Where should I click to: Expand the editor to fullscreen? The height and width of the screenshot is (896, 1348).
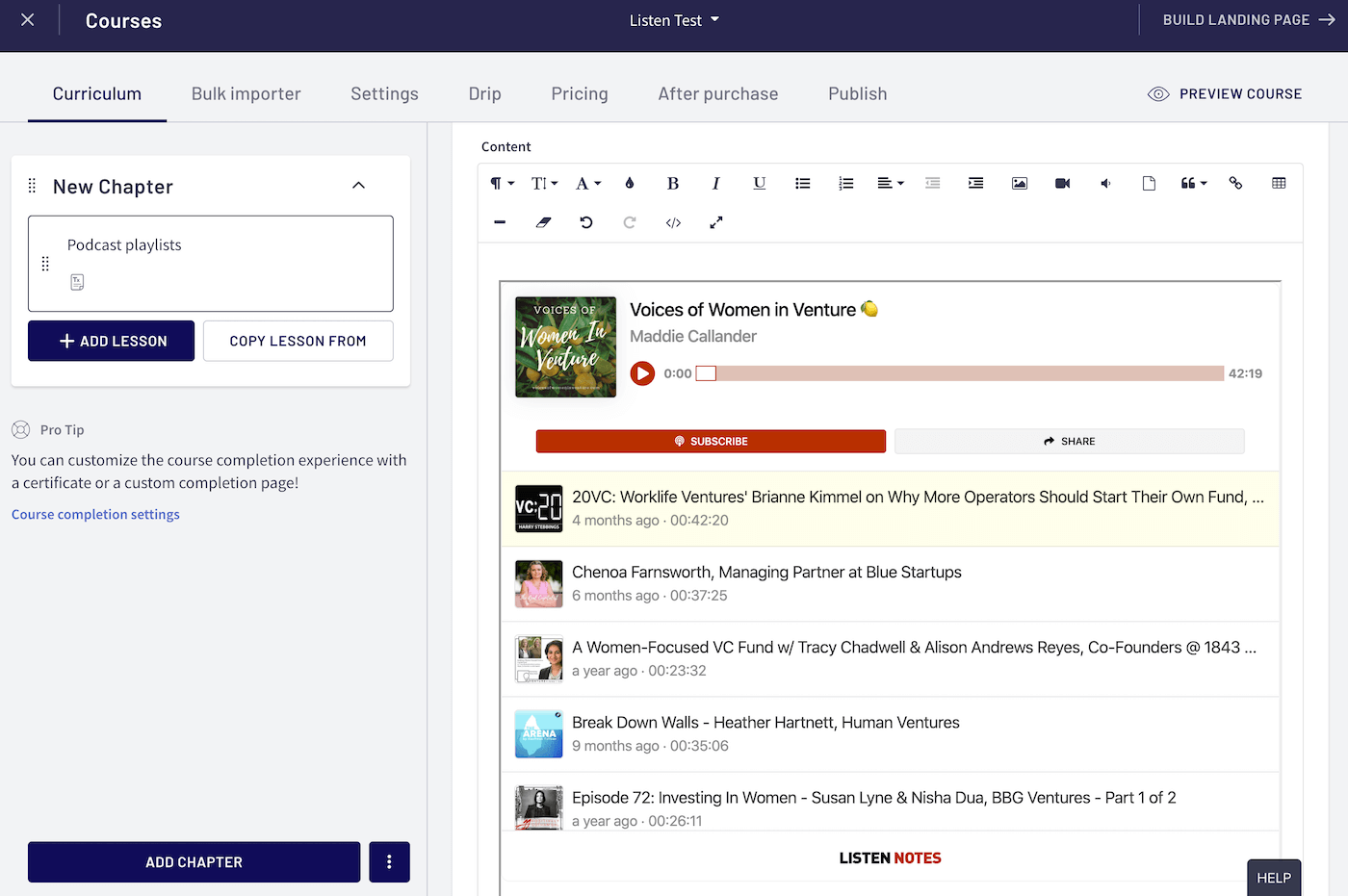pyautogui.click(x=716, y=222)
